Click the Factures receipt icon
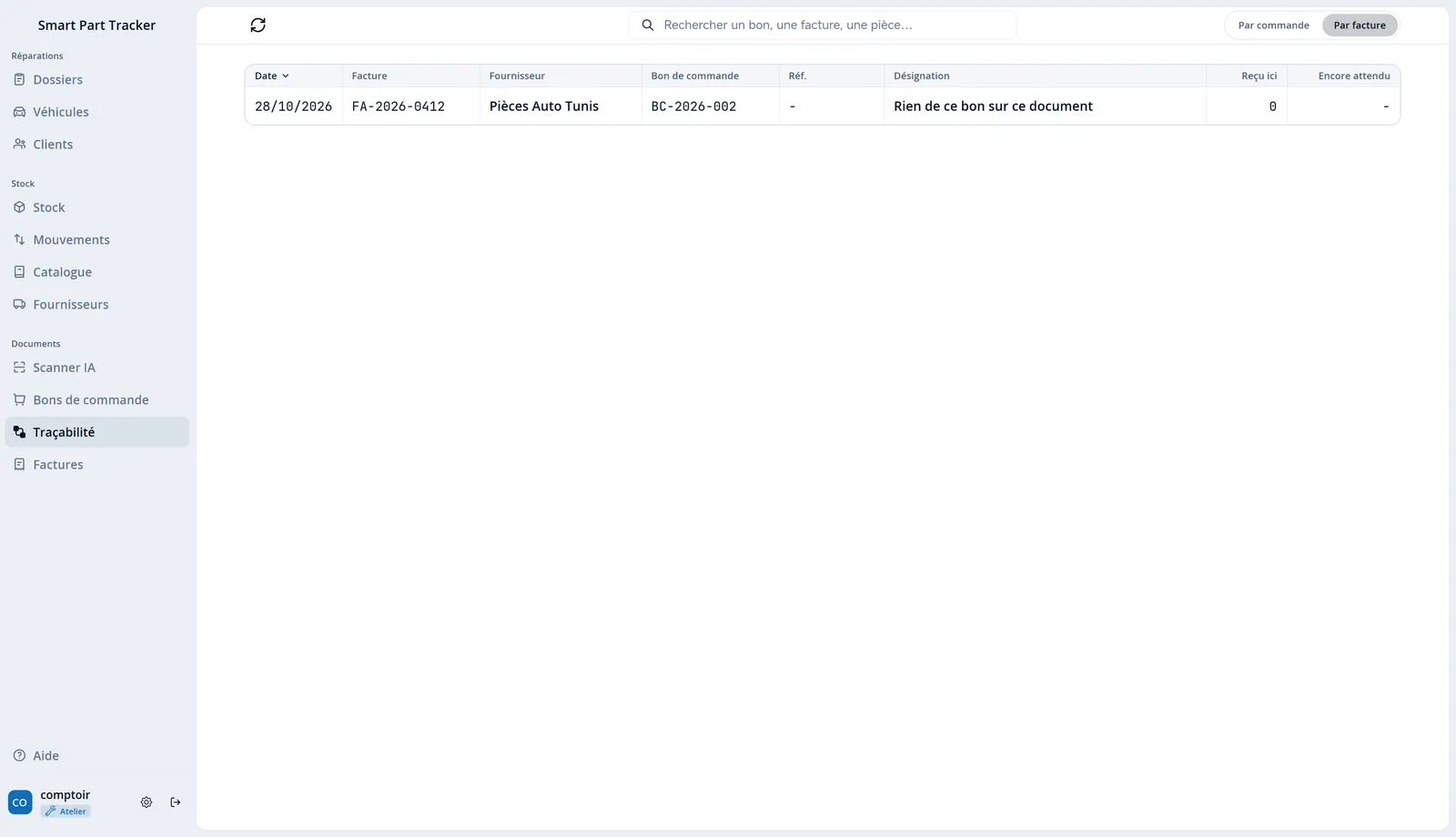Image resolution: width=1456 pixels, height=837 pixels. coord(19,465)
